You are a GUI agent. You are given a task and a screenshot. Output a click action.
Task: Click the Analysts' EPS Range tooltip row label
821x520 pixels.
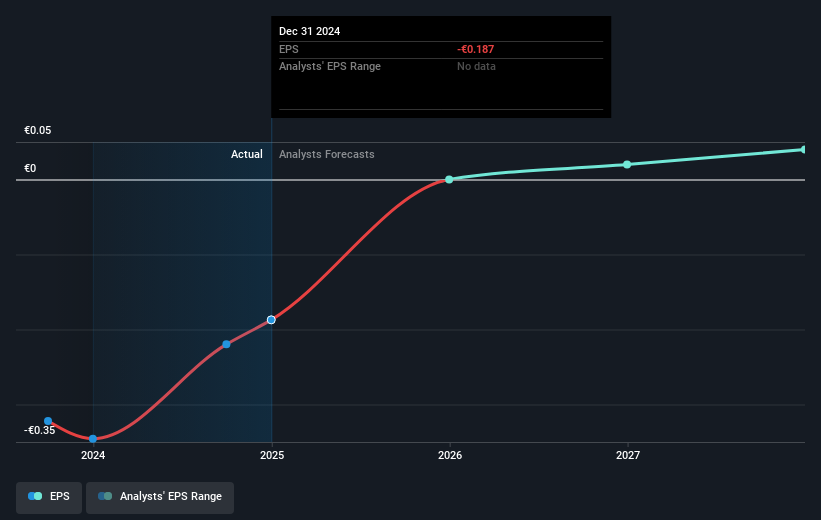330,67
